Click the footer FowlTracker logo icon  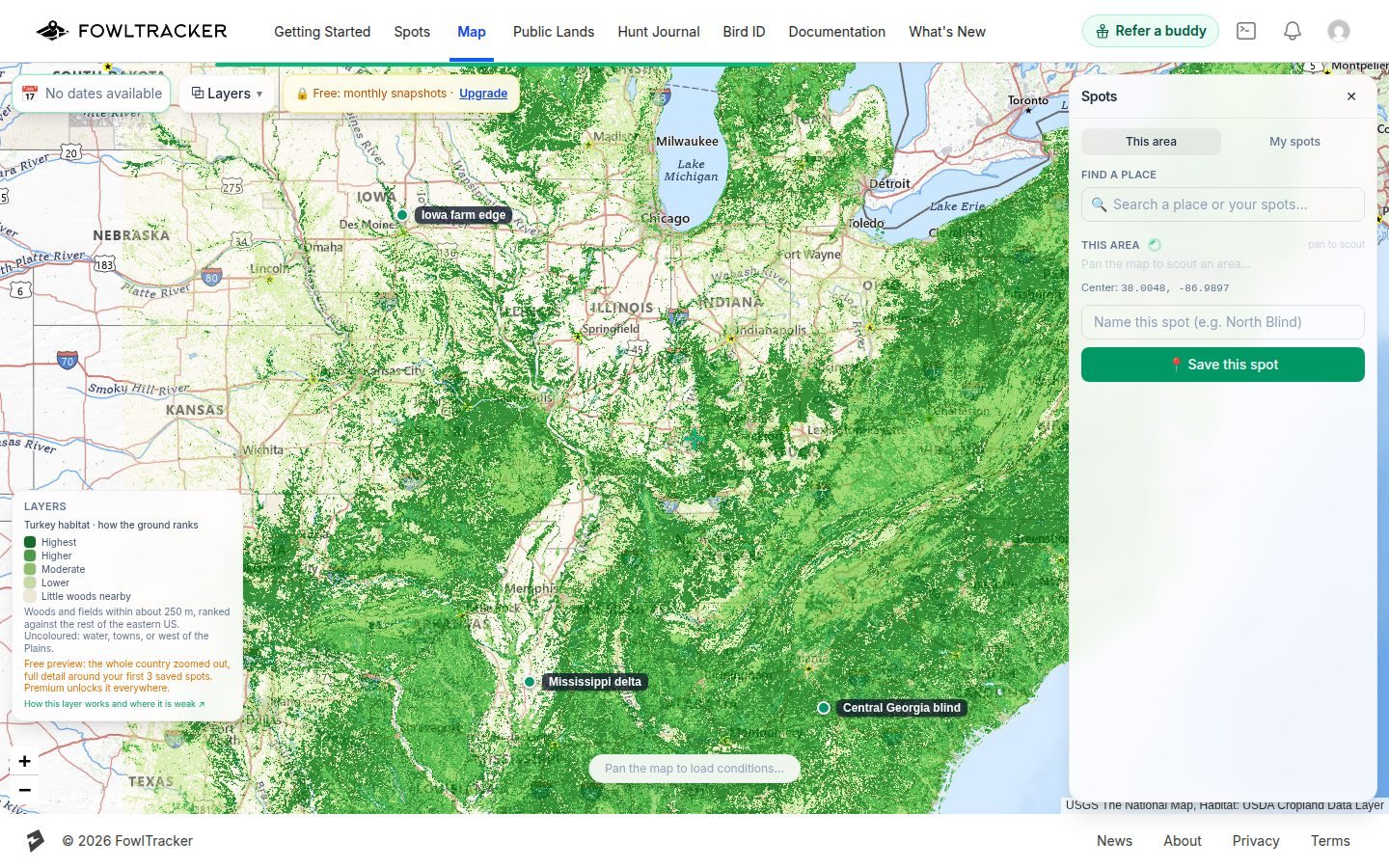pyautogui.click(x=36, y=841)
